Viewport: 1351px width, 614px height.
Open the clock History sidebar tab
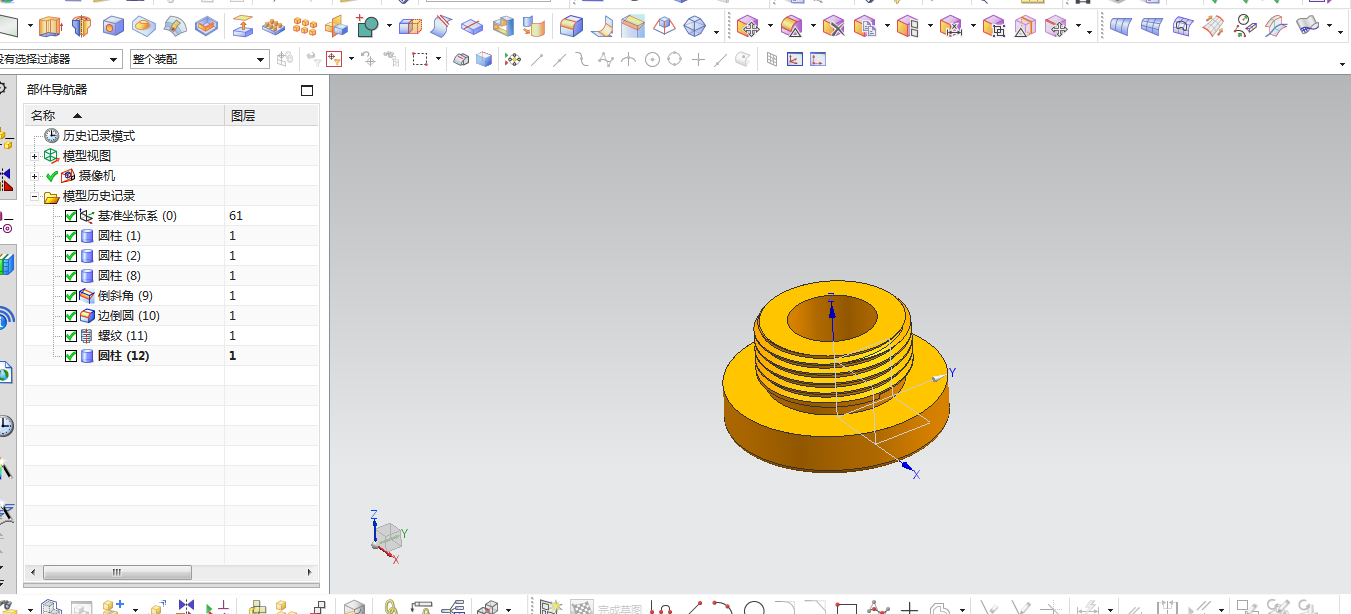pyautogui.click(x=5, y=425)
